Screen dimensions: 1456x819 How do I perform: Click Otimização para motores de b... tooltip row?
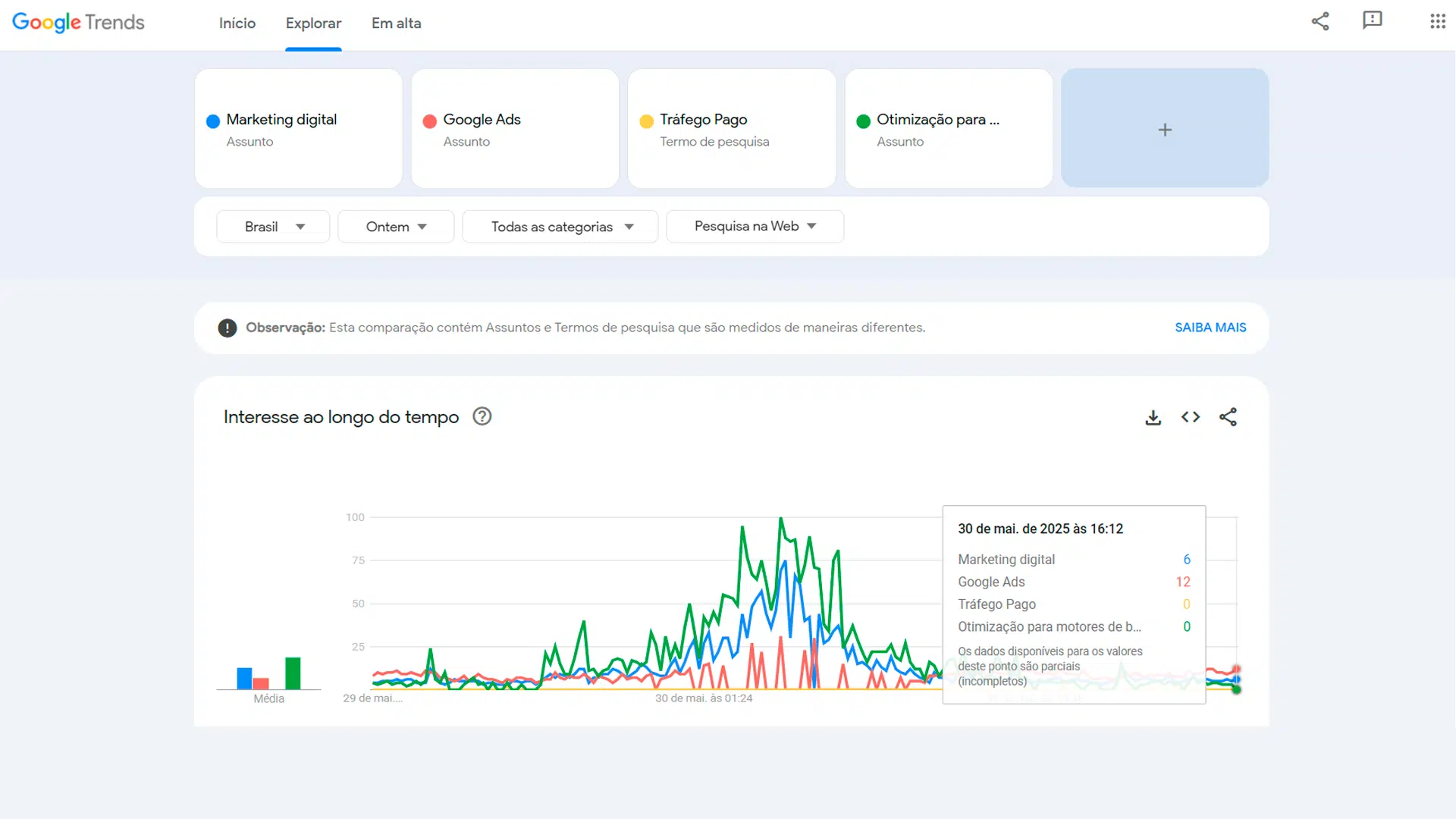click(x=1074, y=626)
